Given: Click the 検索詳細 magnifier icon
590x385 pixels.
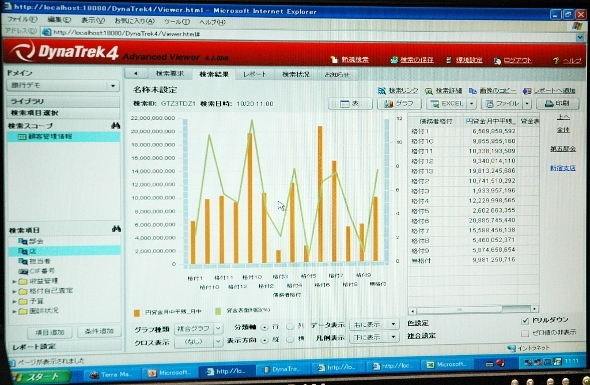Looking at the screenshot, I should (429, 91).
